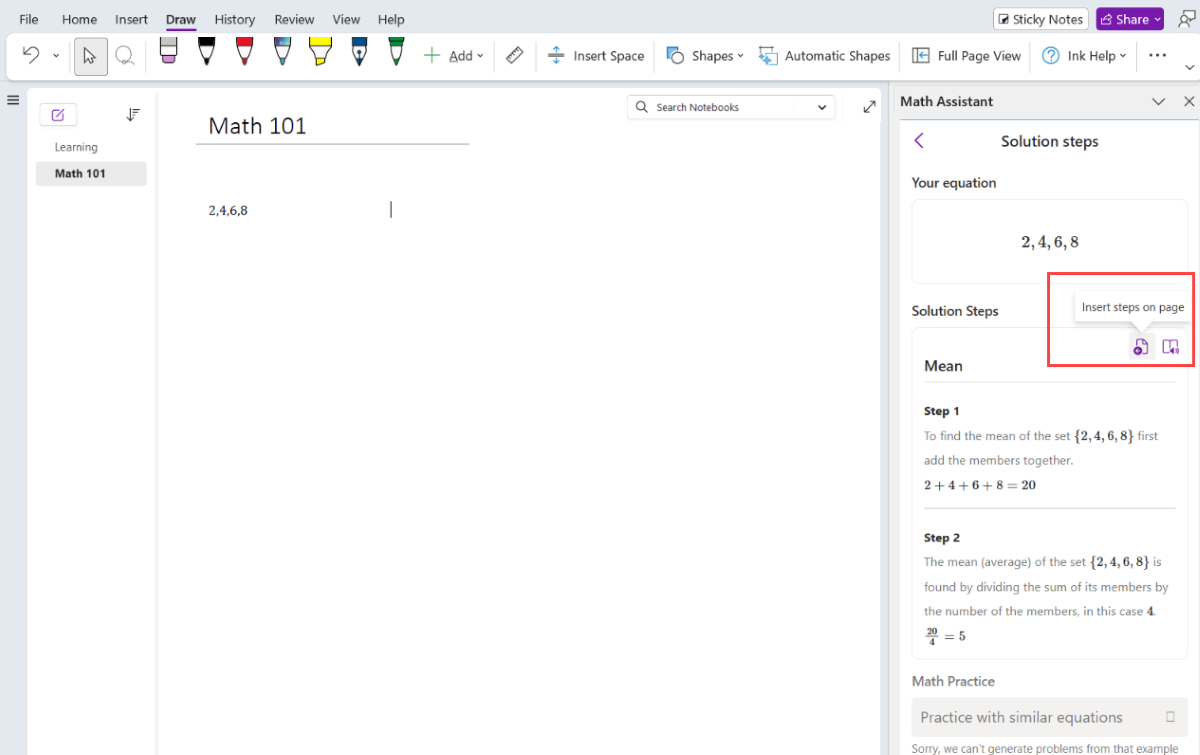This screenshot has width=1200, height=755.
Task: Switch to the Insert tab
Action: click(131, 19)
